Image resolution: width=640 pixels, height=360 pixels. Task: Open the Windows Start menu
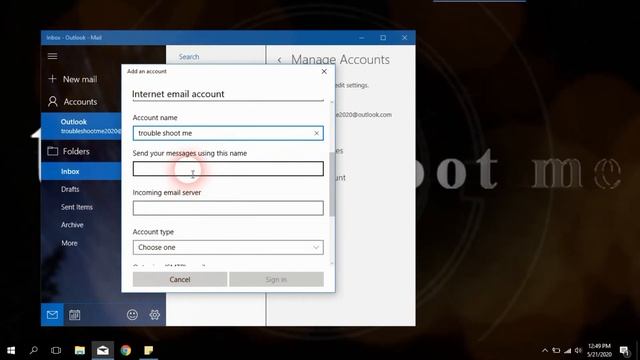(x=11, y=350)
